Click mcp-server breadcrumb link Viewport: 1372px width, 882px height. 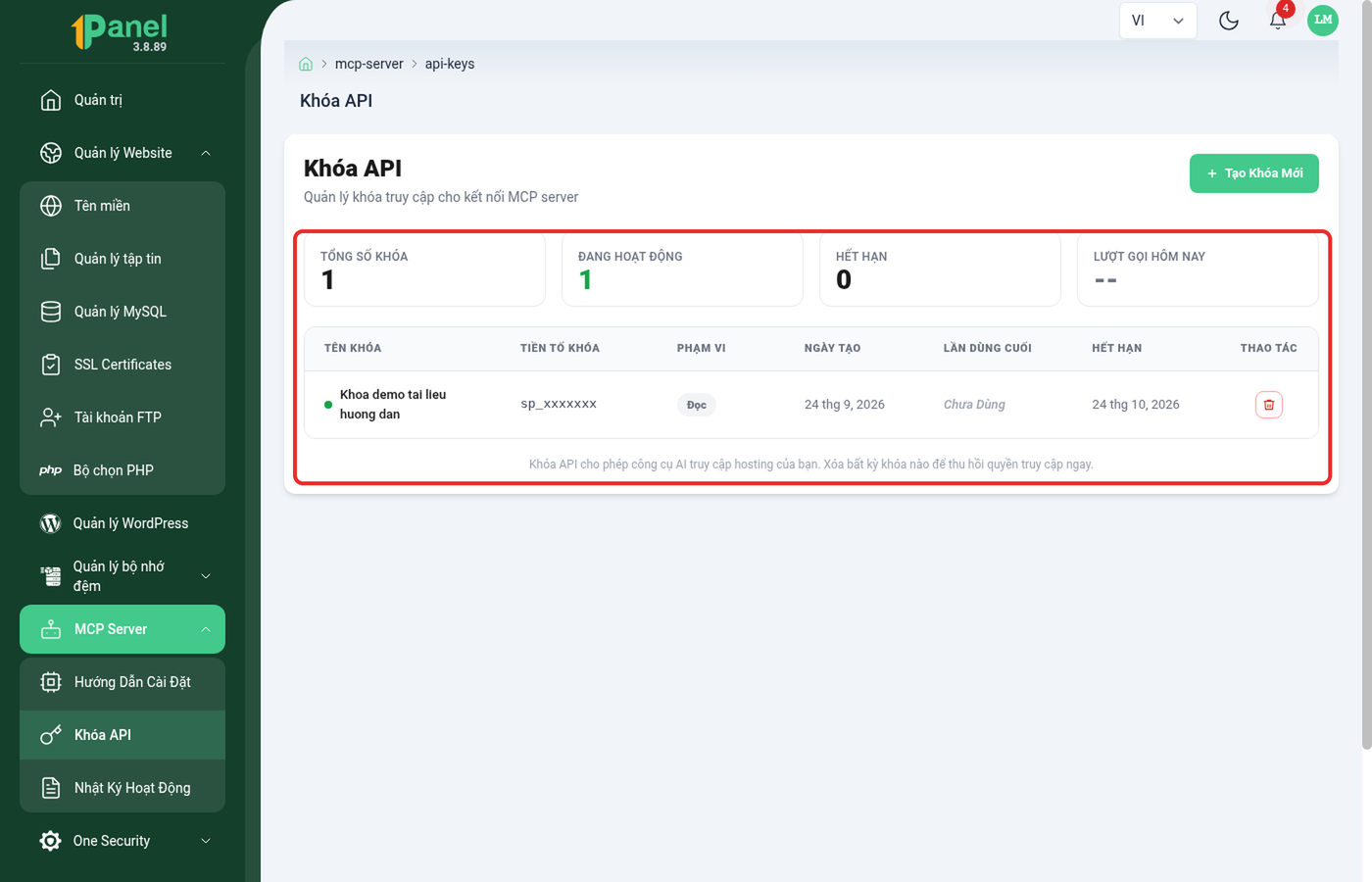[x=369, y=64]
